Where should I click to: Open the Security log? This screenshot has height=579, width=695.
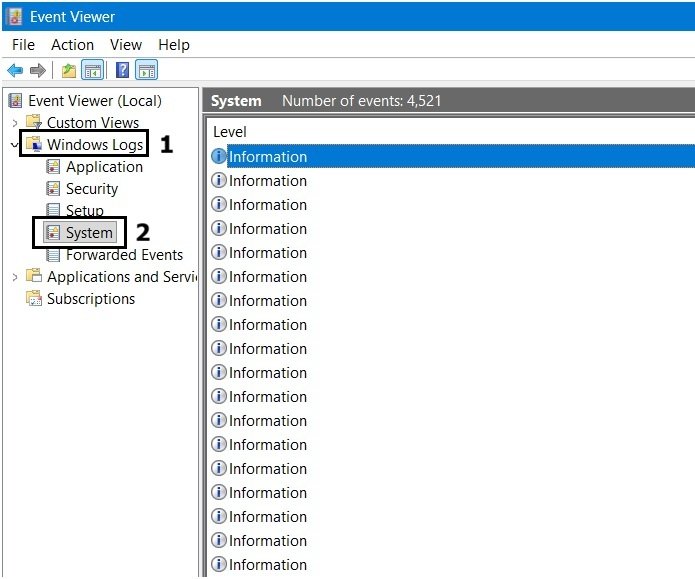pos(92,189)
